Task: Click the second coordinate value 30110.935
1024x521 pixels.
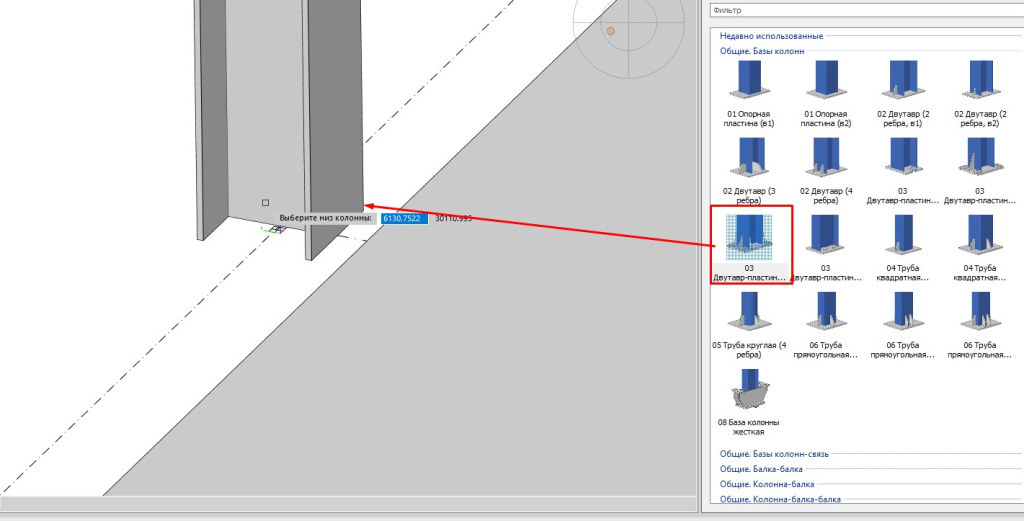Action: (x=451, y=218)
